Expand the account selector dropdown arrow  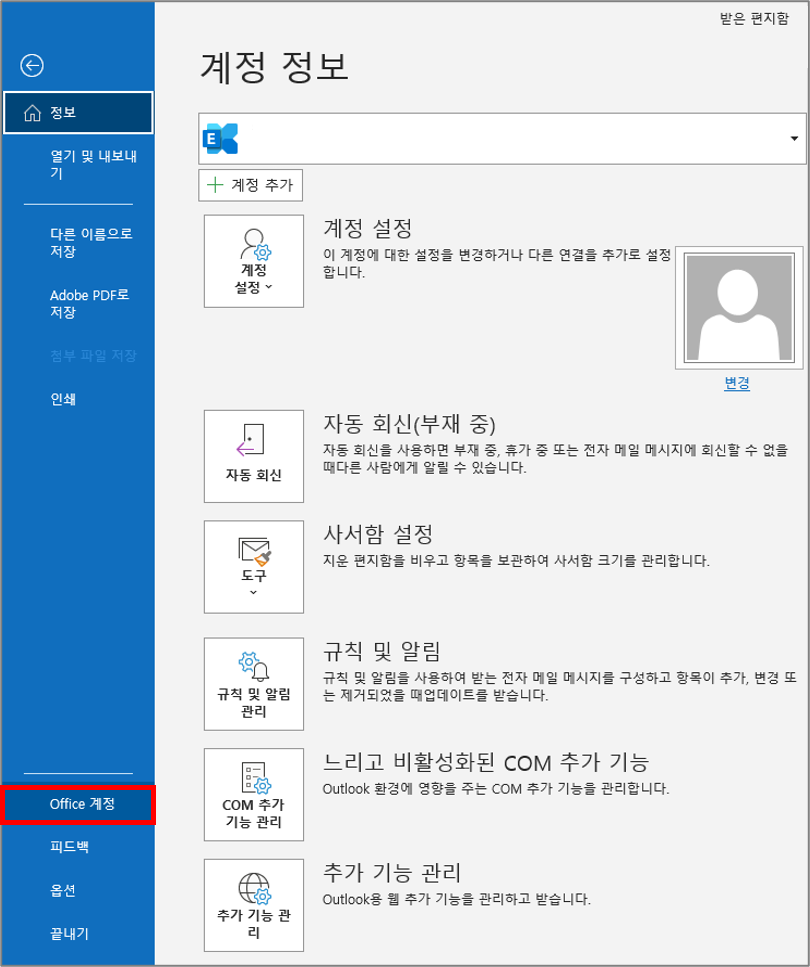(x=794, y=139)
